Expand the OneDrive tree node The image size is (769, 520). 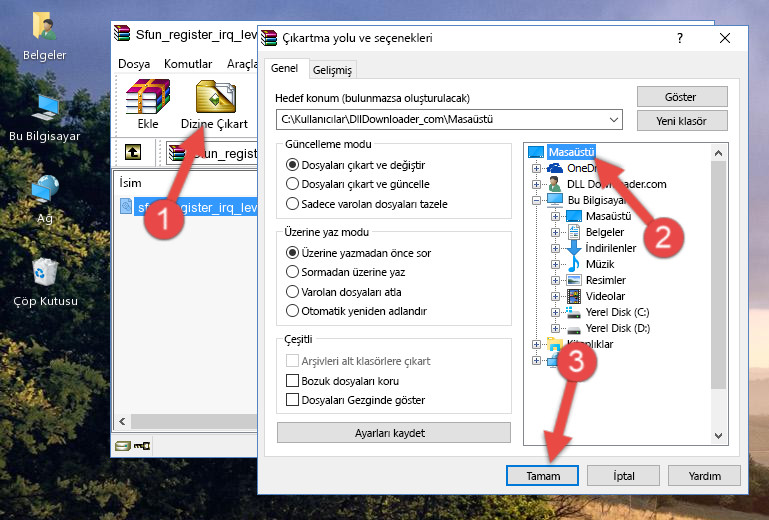click(x=537, y=168)
